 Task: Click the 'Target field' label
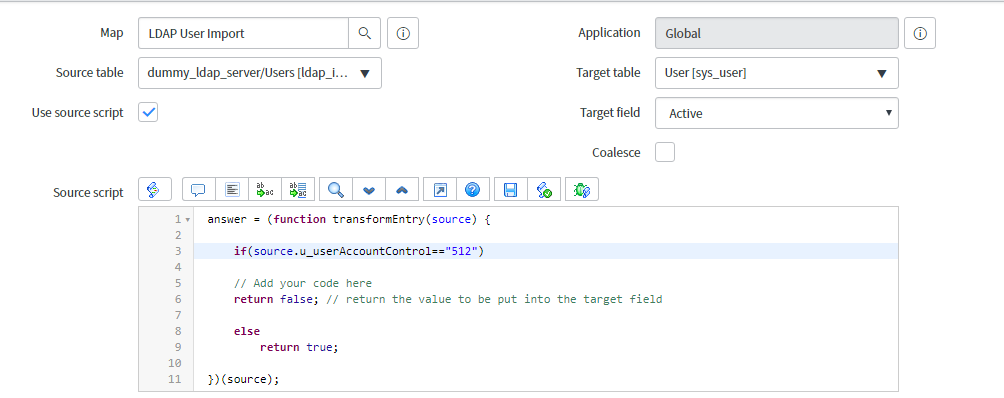pyautogui.click(x=610, y=113)
